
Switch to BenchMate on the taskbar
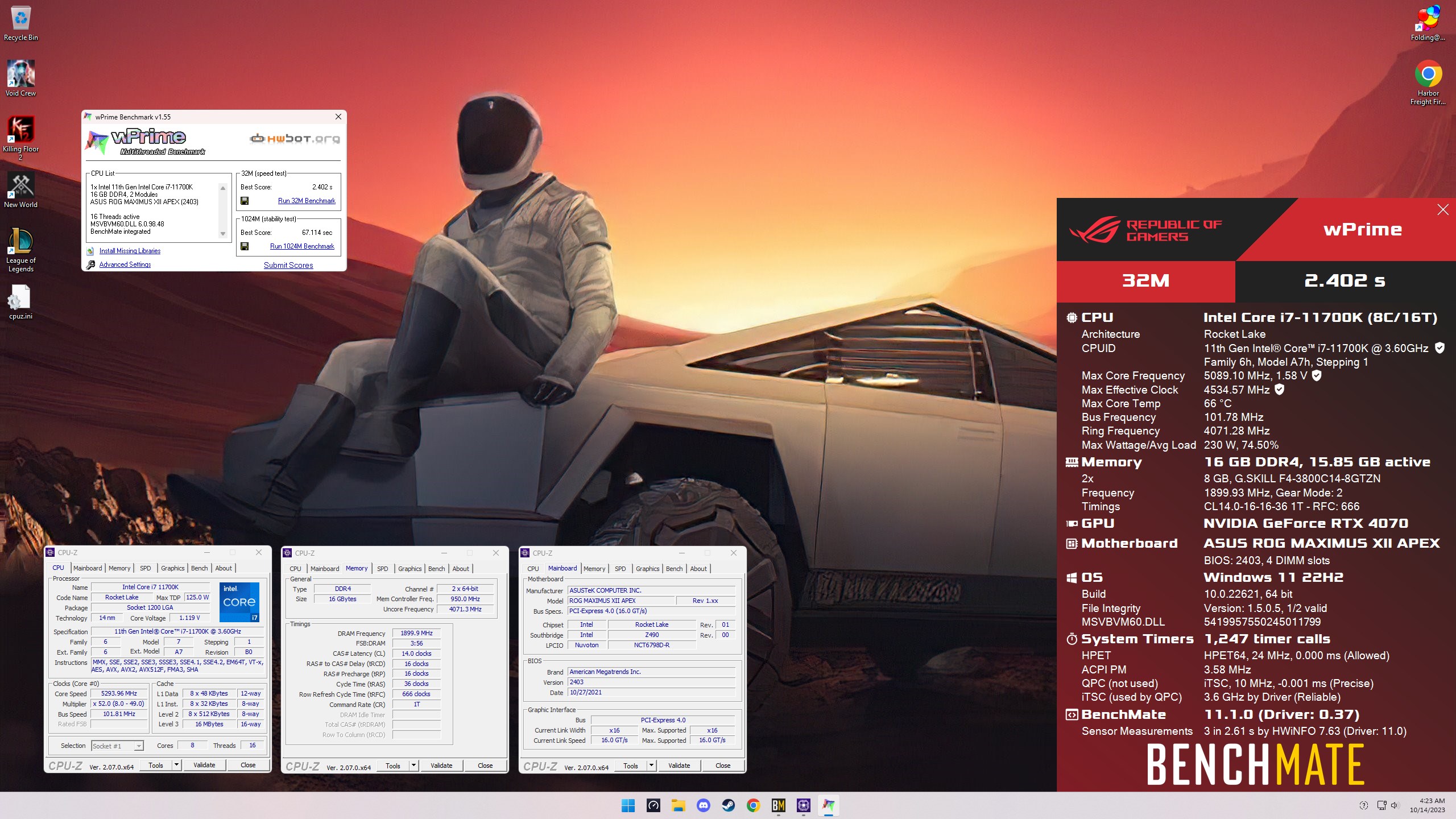pyautogui.click(x=778, y=805)
